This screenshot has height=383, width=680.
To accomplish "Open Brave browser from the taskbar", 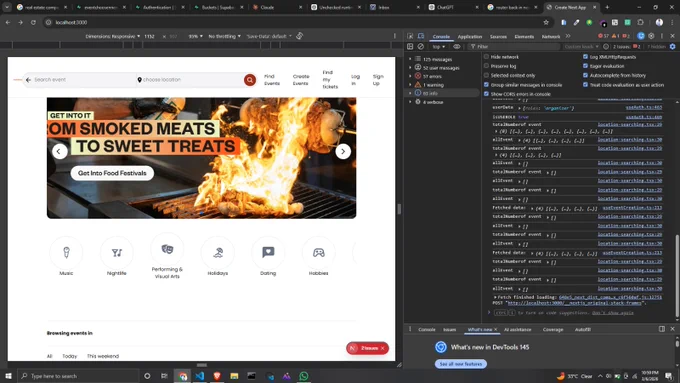I will (217, 376).
